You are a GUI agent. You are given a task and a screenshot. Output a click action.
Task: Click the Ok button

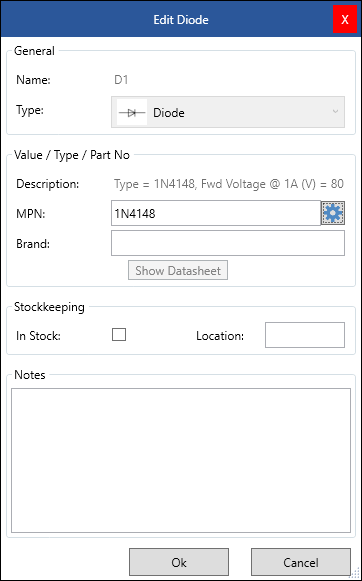179,562
